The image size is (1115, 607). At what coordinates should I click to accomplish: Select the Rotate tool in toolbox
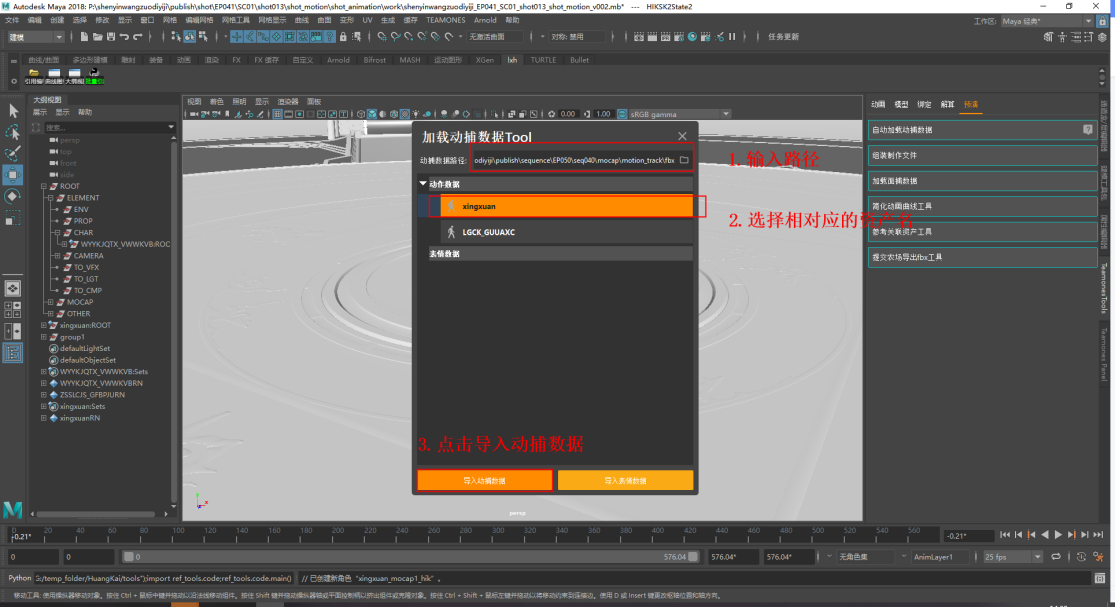(x=13, y=196)
